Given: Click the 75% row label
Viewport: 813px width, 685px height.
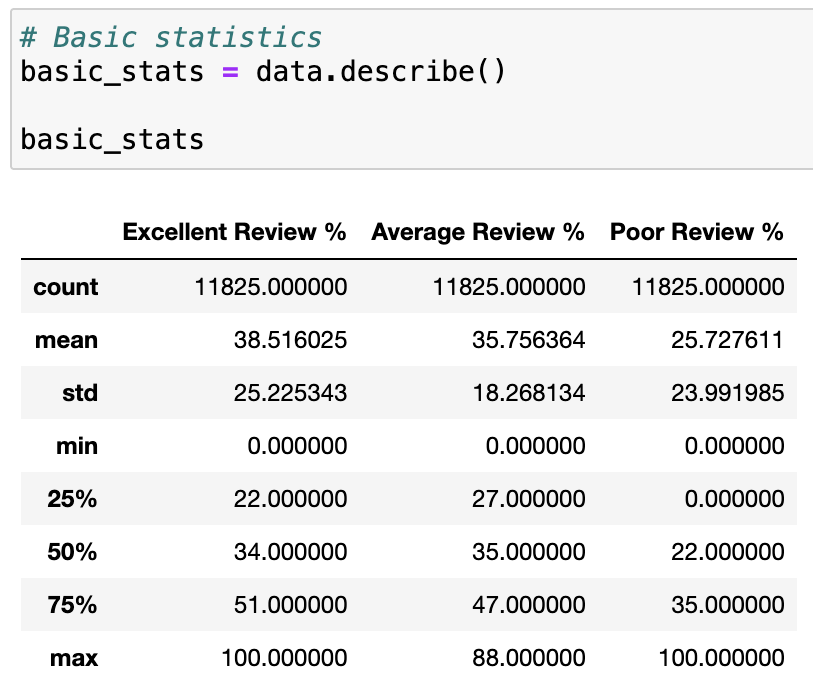Looking at the screenshot, I should click(x=72, y=605).
